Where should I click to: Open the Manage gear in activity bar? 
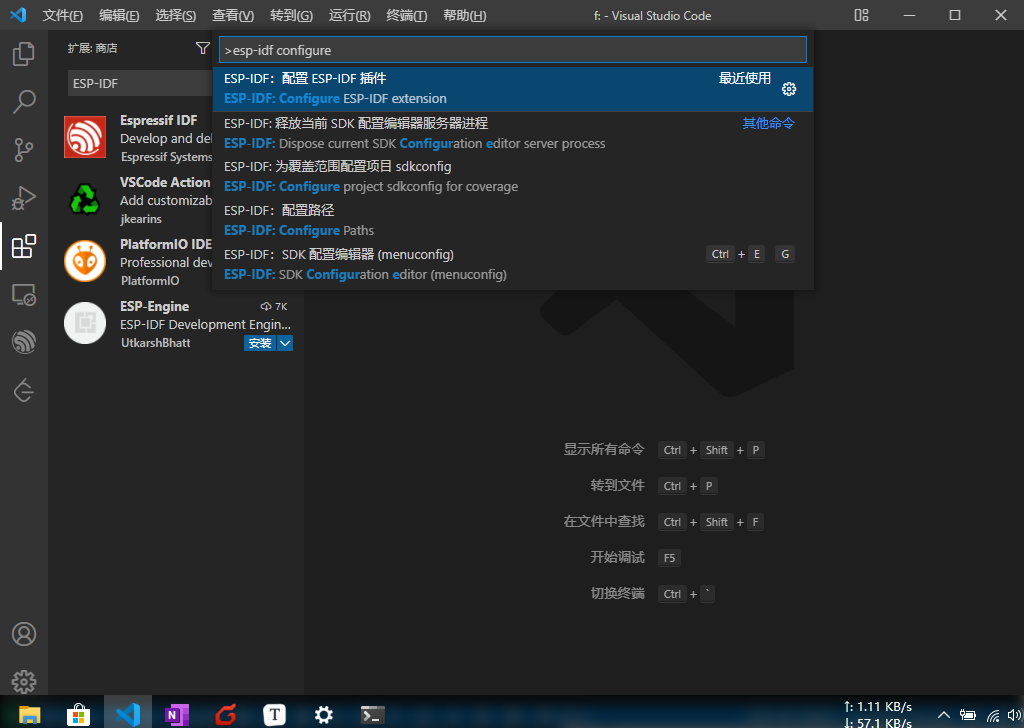pyautogui.click(x=24, y=682)
